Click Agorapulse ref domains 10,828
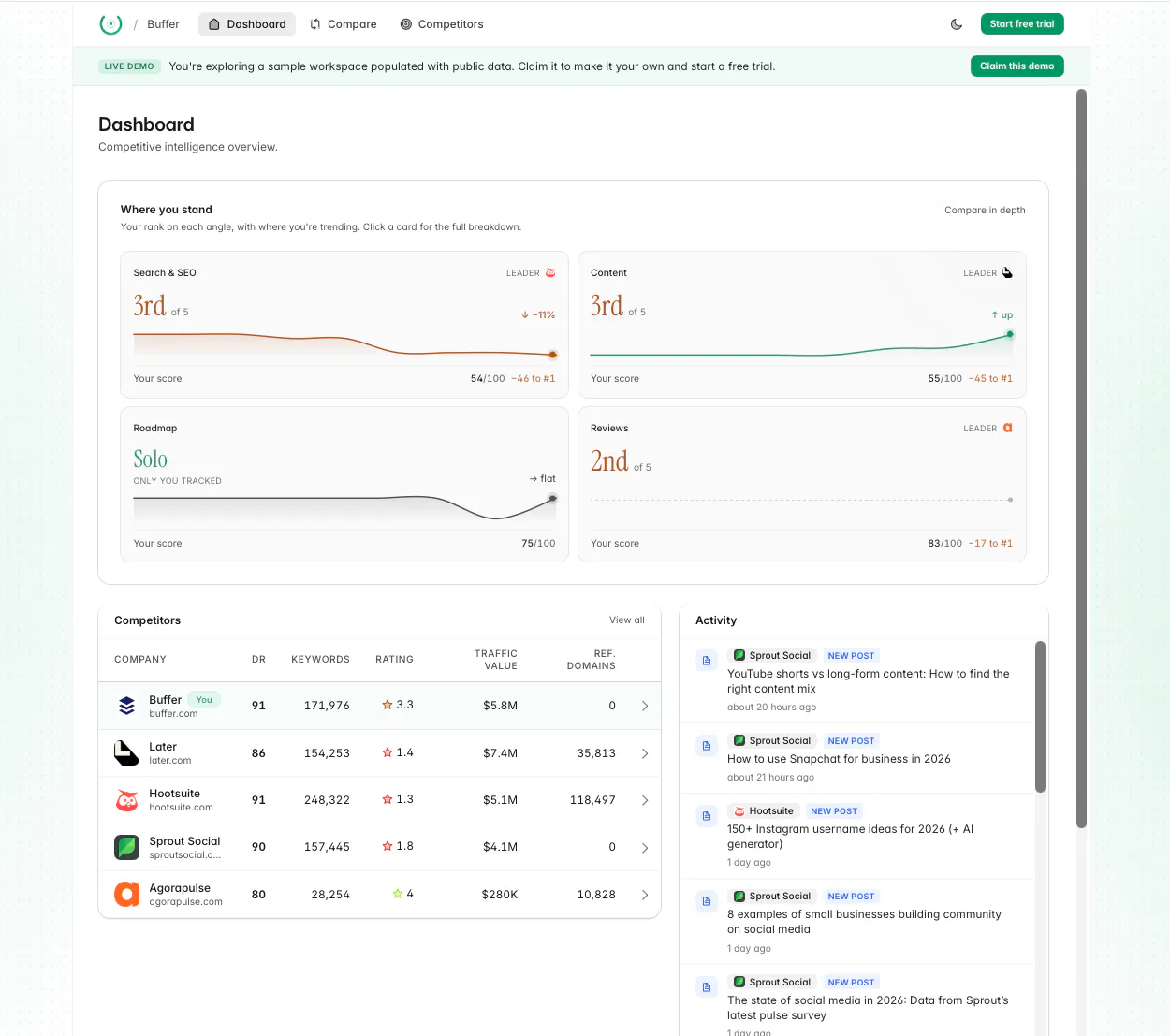 pos(596,895)
